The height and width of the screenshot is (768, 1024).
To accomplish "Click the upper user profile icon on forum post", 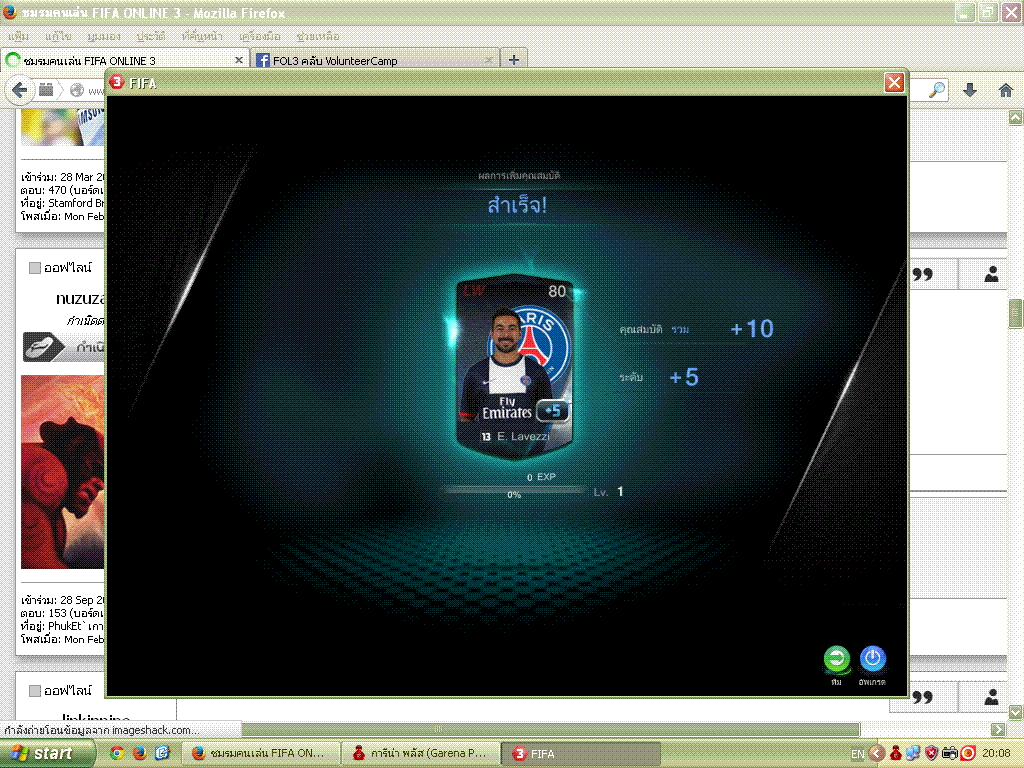I will [991, 275].
